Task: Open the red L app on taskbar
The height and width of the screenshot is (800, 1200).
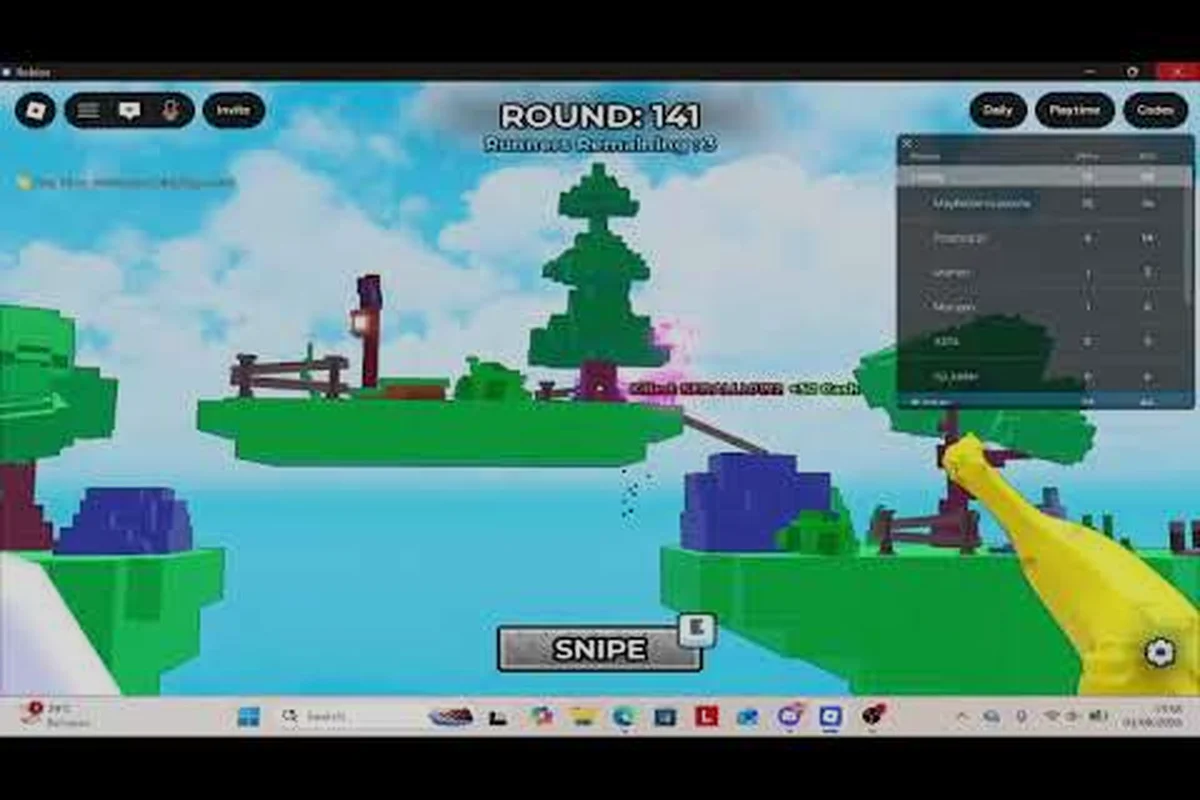Action: click(x=707, y=716)
